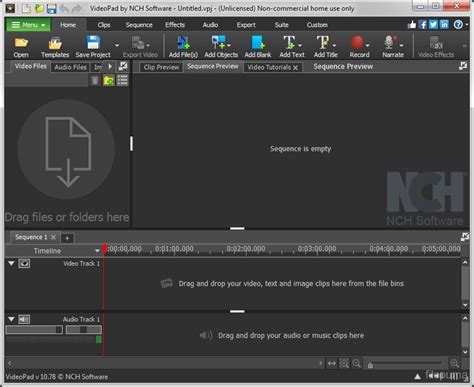This screenshot has width=474, height=387.
Task: Switch to the Clips ribbon tab
Action: (x=104, y=25)
